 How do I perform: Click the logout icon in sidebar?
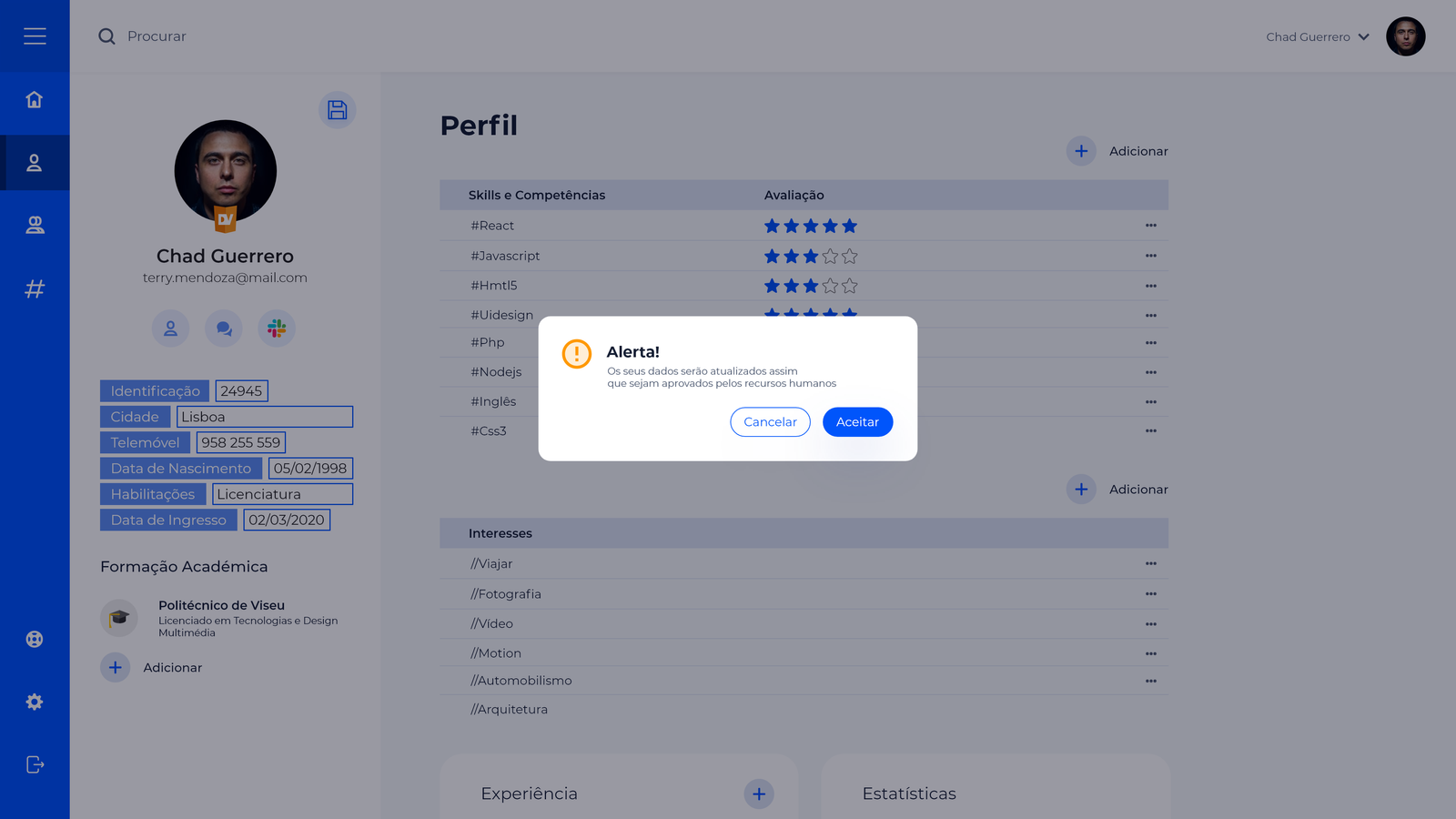pyautogui.click(x=35, y=764)
